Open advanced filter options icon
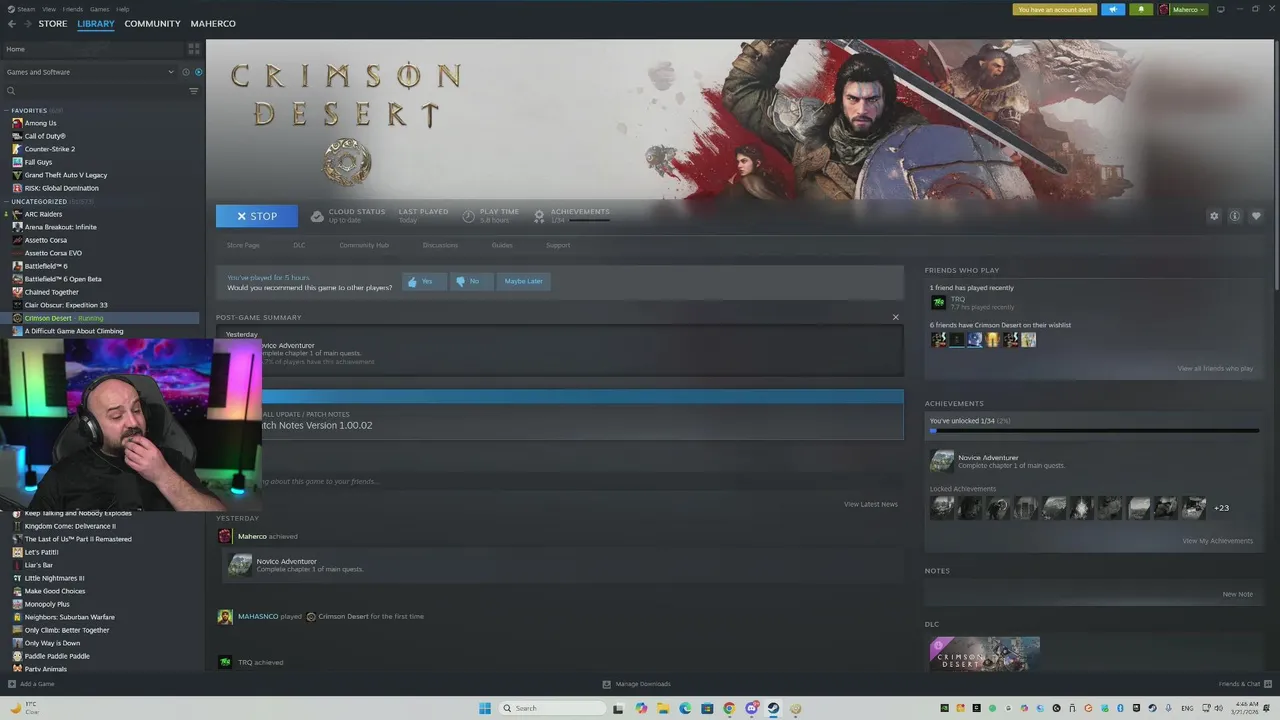The width and height of the screenshot is (1280, 720). [x=194, y=91]
